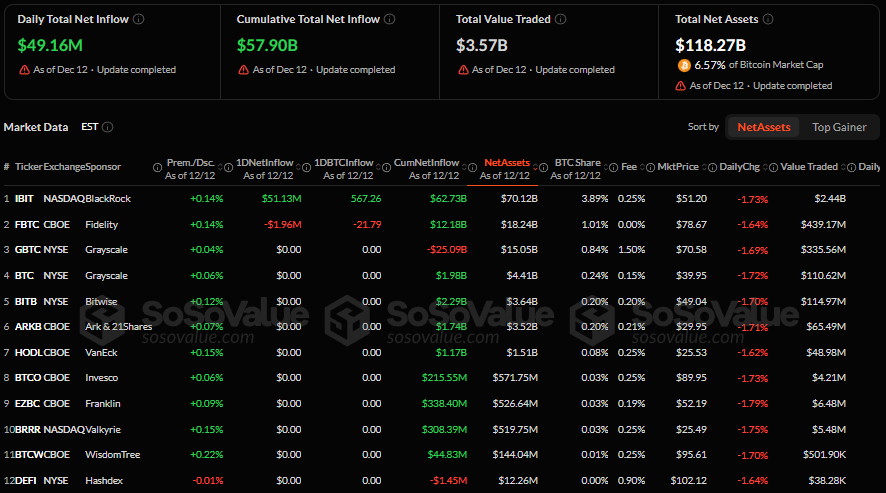This screenshot has width=886, height=493.
Task: Click info icon for the Value Traded column
Action: click(852, 167)
